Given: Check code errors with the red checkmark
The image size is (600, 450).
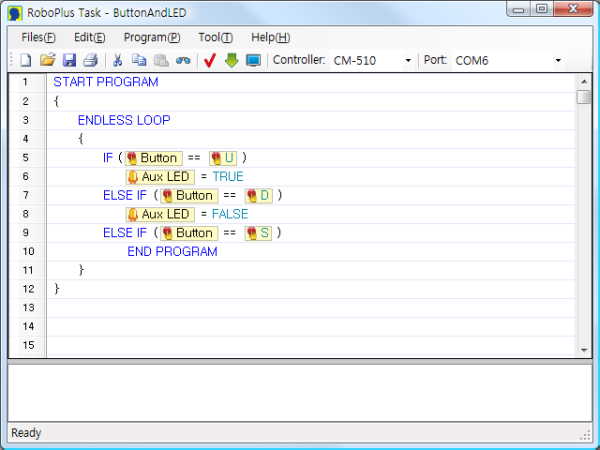Looking at the screenshot, I should [210, 60].
